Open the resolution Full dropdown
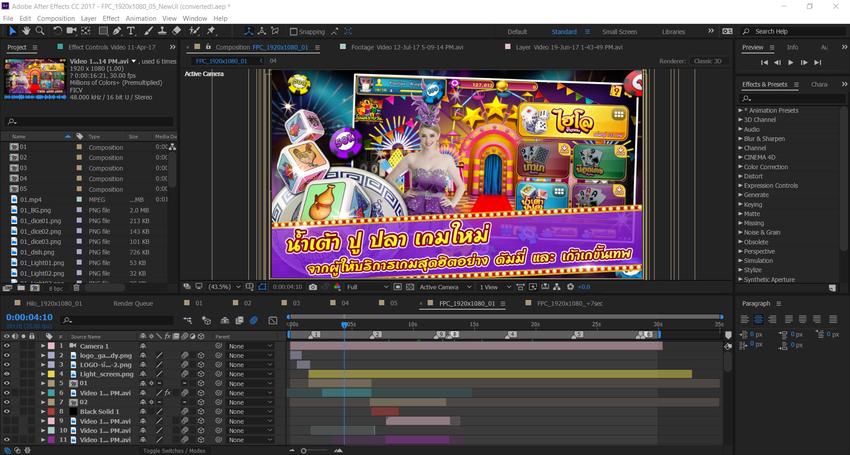 [368, 287]
